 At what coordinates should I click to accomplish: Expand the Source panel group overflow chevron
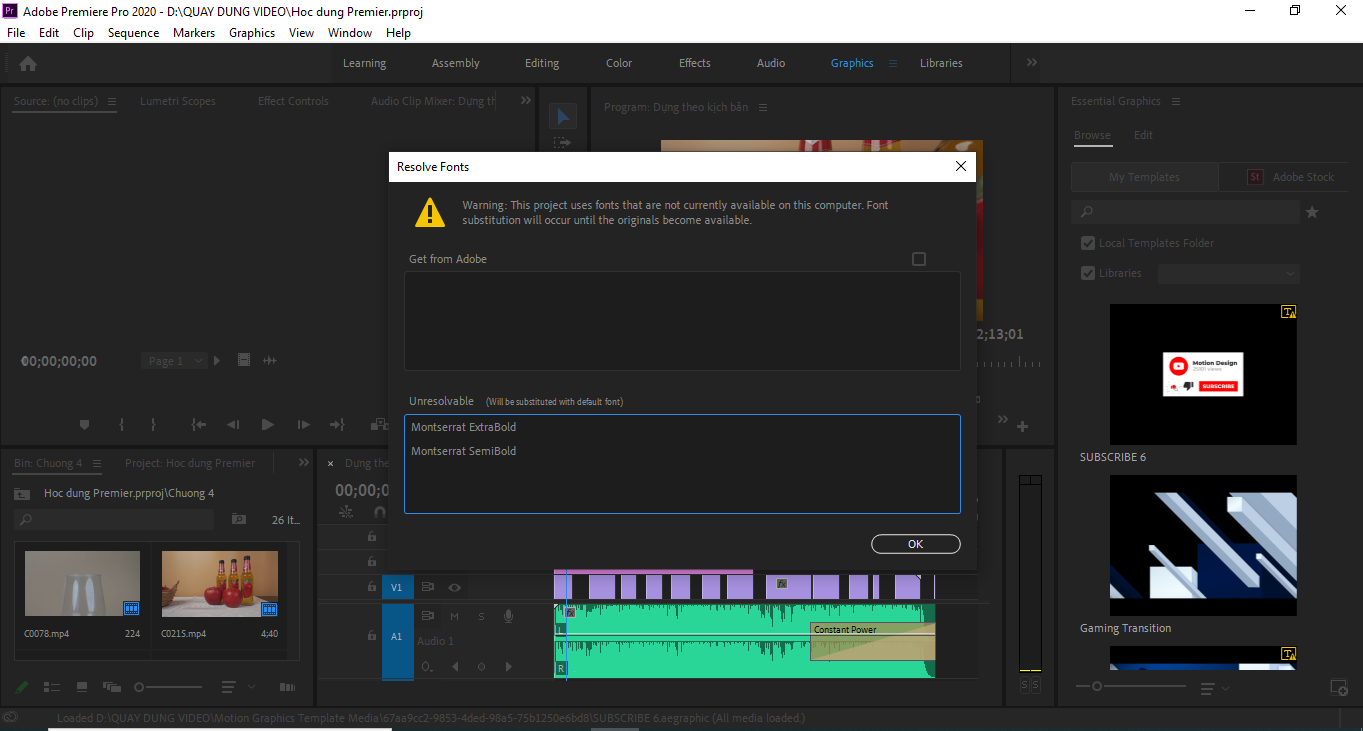(525, 100)
